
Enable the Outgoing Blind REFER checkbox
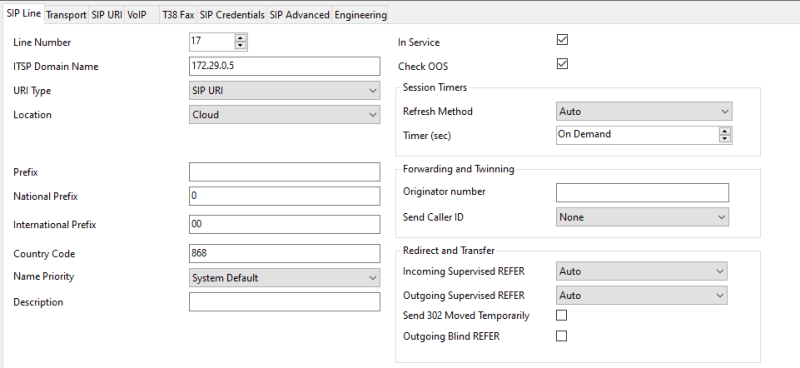pyautogui.click(x=561, y=336)
